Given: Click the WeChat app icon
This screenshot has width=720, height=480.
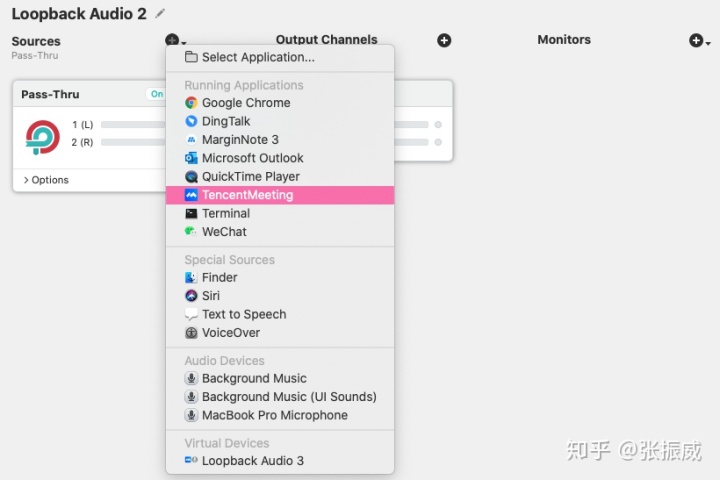Looking at the screenshot, I should point(191,231).
